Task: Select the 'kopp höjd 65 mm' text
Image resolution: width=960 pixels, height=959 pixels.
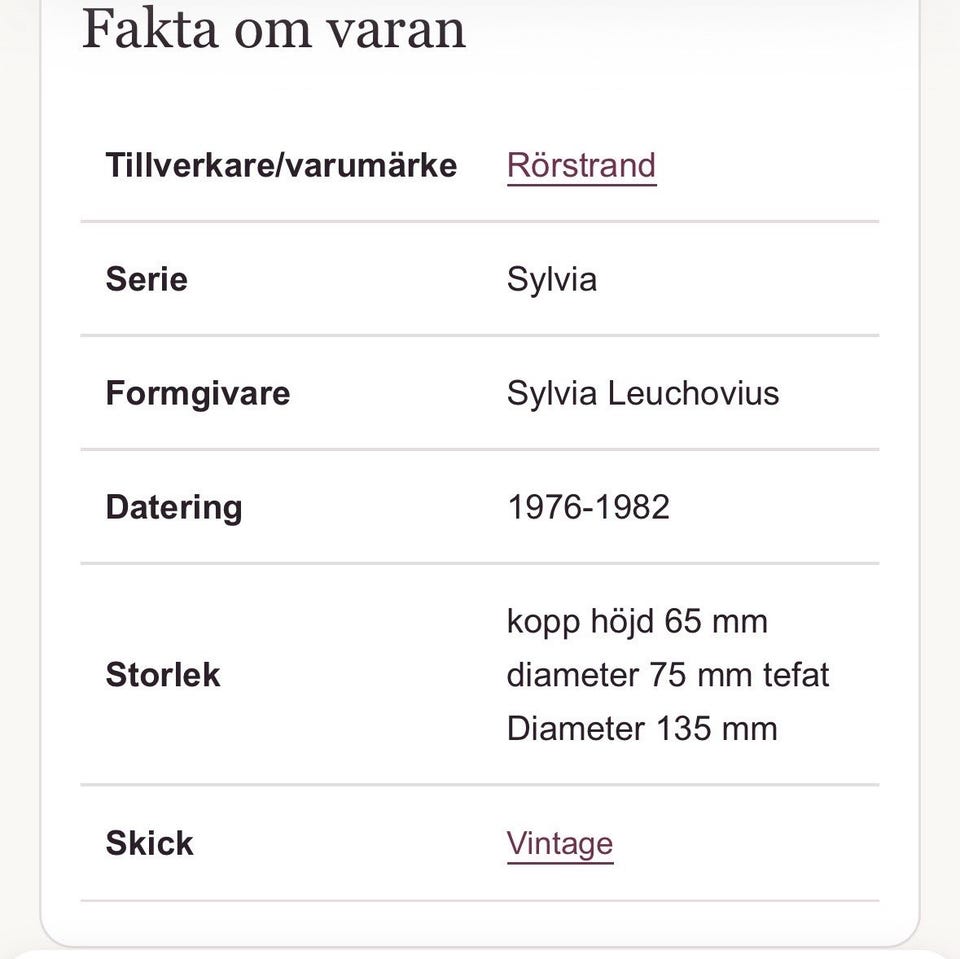Action: (x=637, y=622)
